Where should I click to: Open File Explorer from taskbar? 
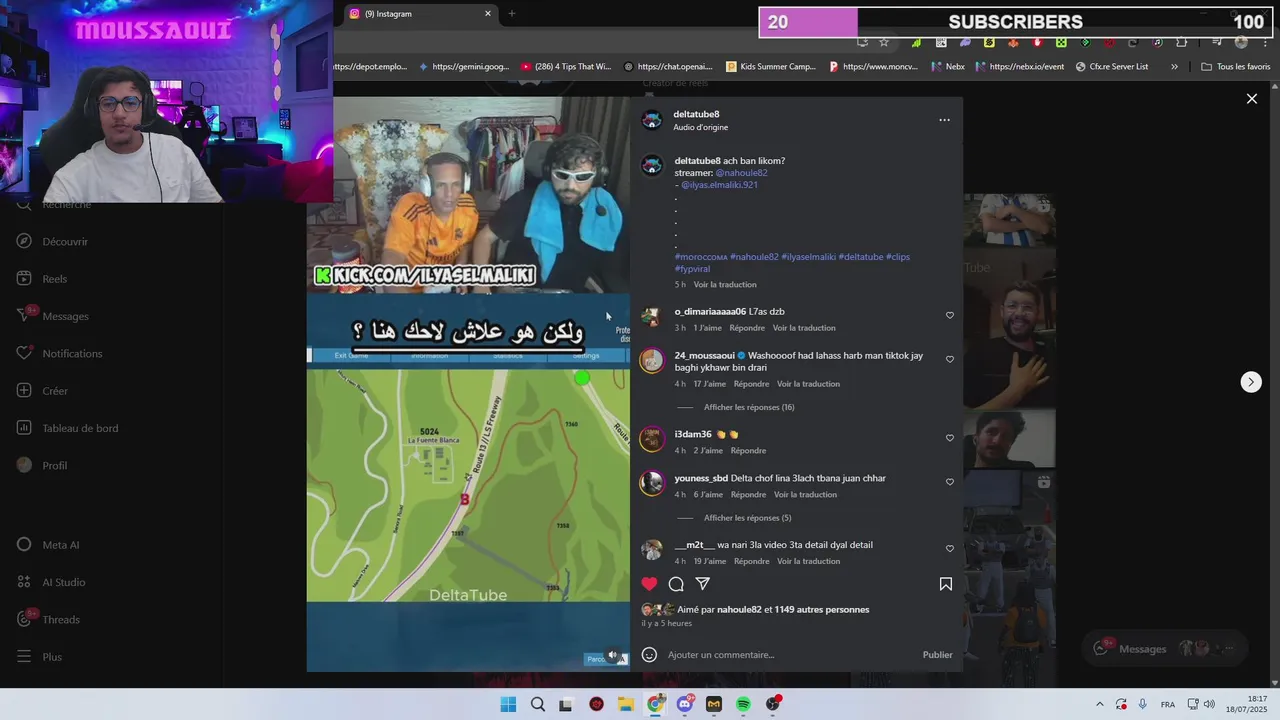point(626,705)
